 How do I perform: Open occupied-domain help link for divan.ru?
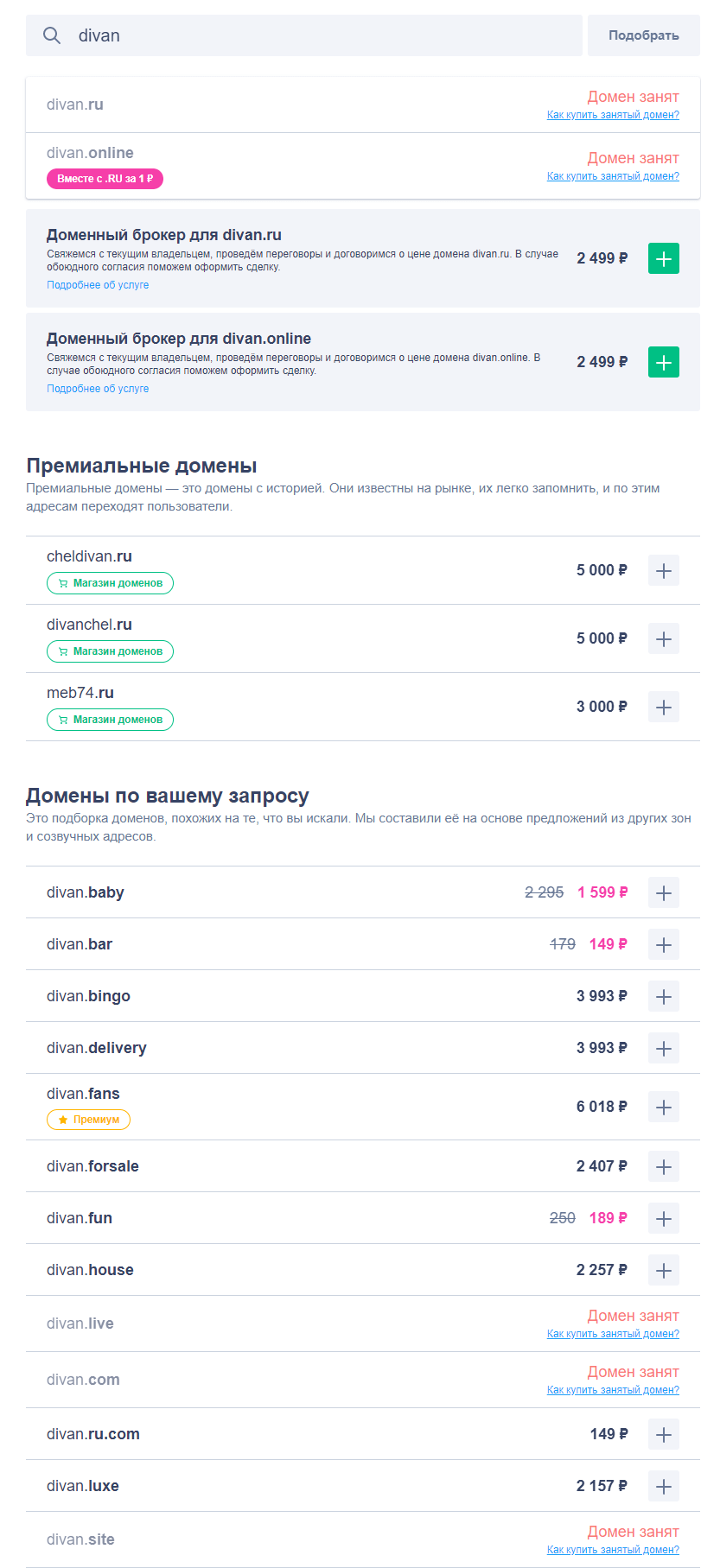(x=613, y=115)
